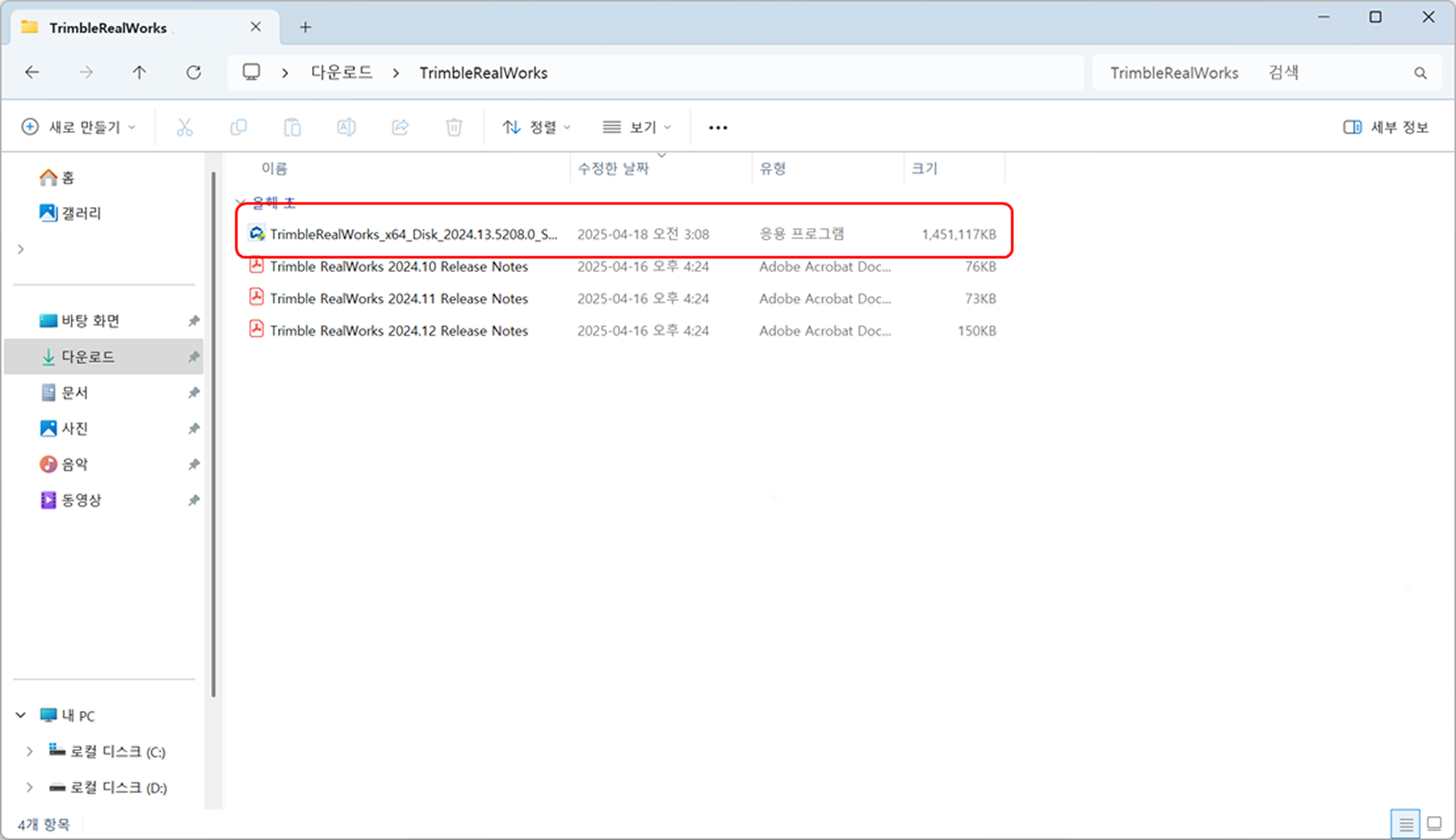Open the See more (three dots) menu
1456x840 pixels.
click(718, 128)
